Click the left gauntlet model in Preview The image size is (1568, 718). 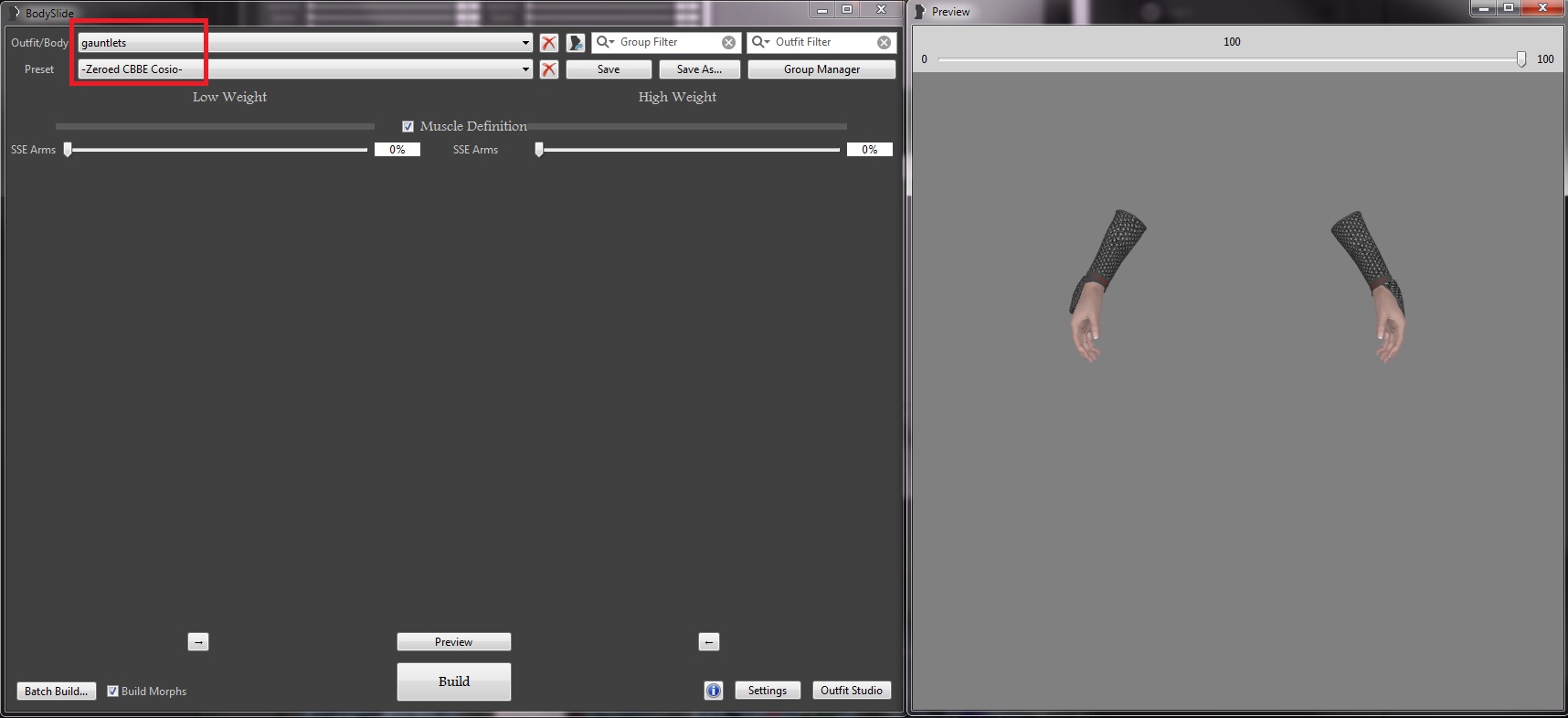click(1107, 285)
